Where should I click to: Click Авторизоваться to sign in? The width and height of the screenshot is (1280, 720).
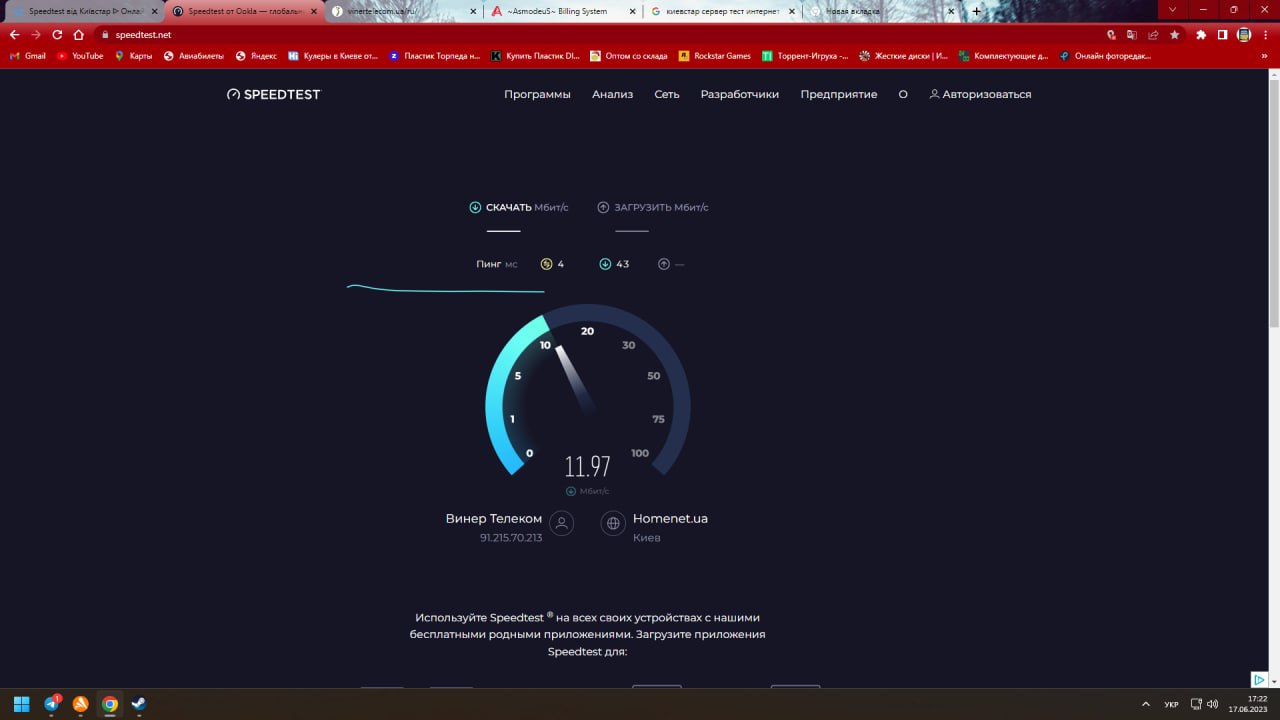pyautogui.click(x=980, y=94)
